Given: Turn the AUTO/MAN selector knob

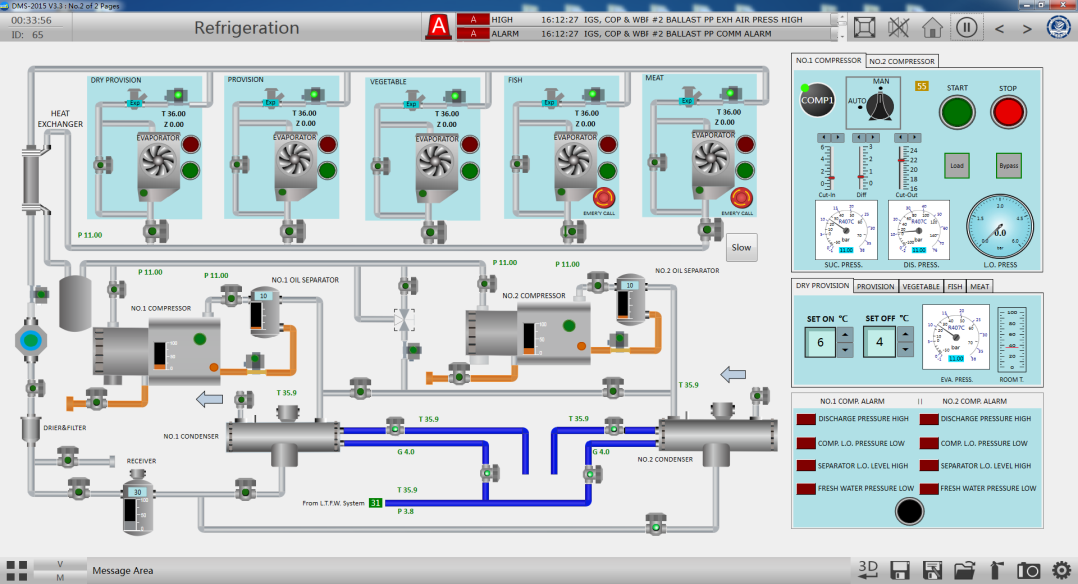Looking at the screenshot, I should tap(880, 106).
